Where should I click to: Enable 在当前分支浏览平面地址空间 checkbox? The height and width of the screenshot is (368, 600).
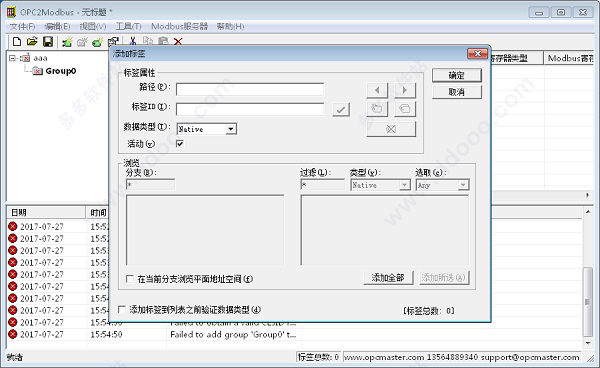click(130, 279)
